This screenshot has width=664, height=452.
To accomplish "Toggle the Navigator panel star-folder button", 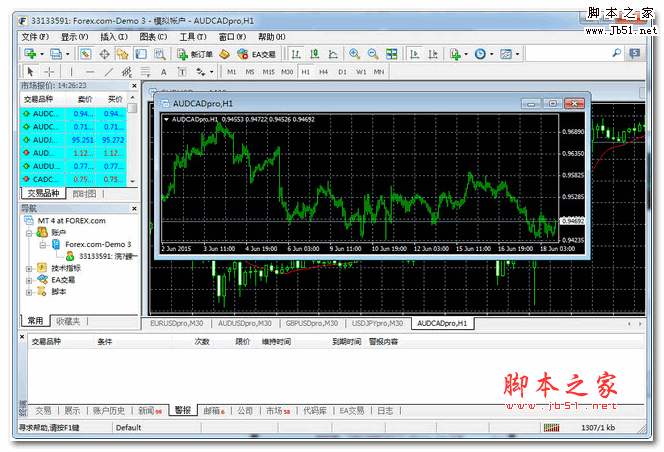I will pos(122,54).
